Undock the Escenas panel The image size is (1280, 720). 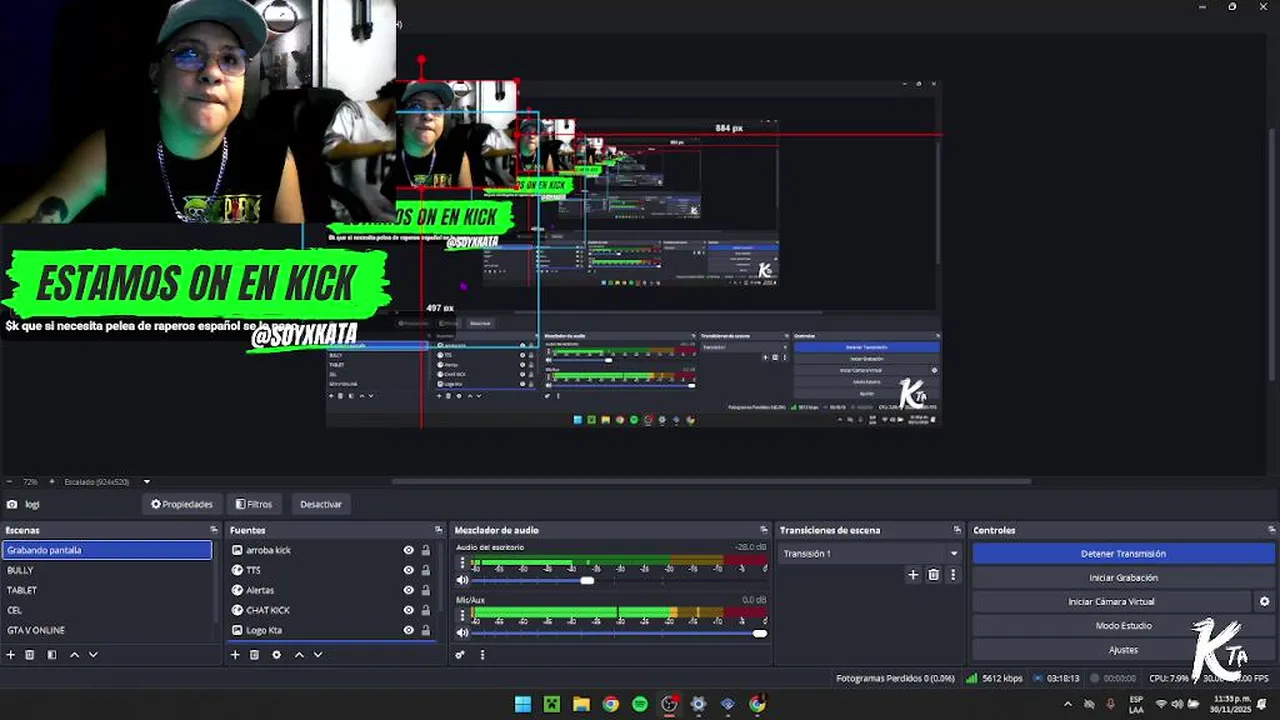[213, 530]
